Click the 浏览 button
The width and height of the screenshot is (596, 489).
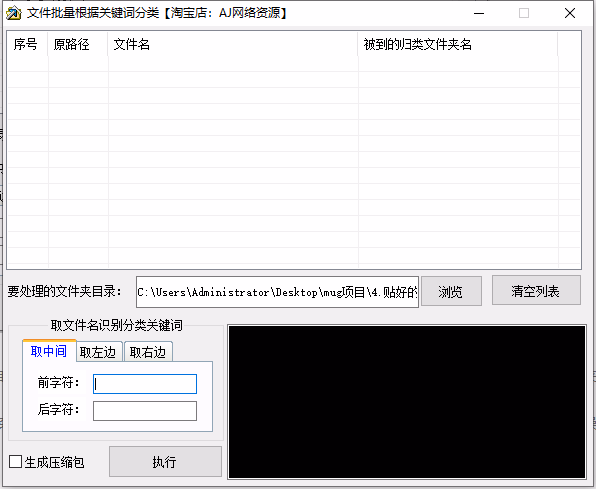tap(451, 291)
